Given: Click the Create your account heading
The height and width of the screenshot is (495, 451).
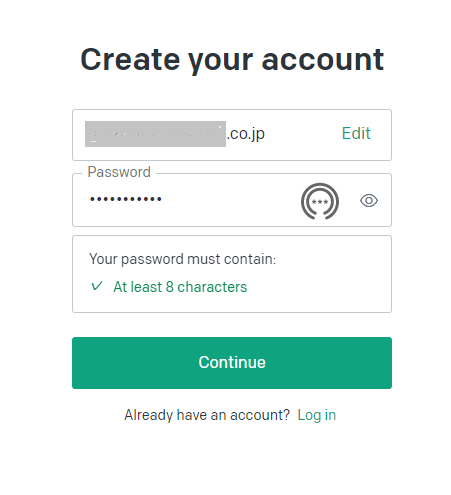Looking at the screenshot, I should (x=232, y=60).
